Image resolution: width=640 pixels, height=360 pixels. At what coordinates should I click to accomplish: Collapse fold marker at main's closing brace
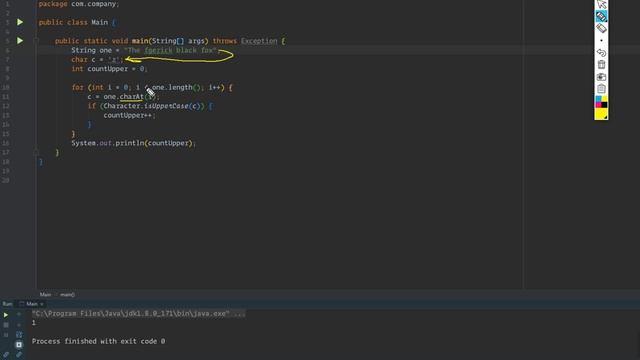click(x=36, y=152)
